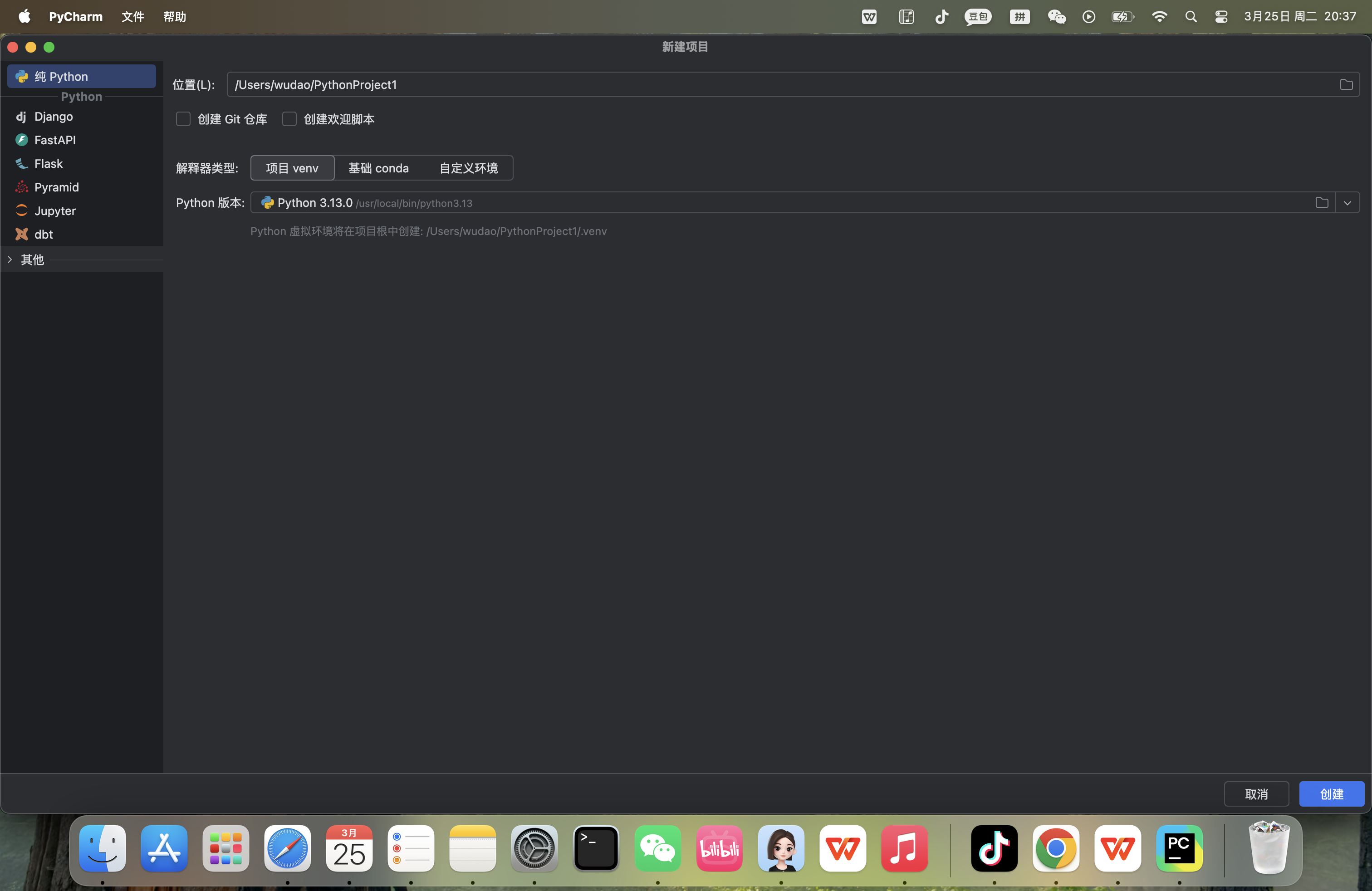Open the Python version dropdown arrow
The width and height of the screenshot is (1372, 891).
[1347, 203]
